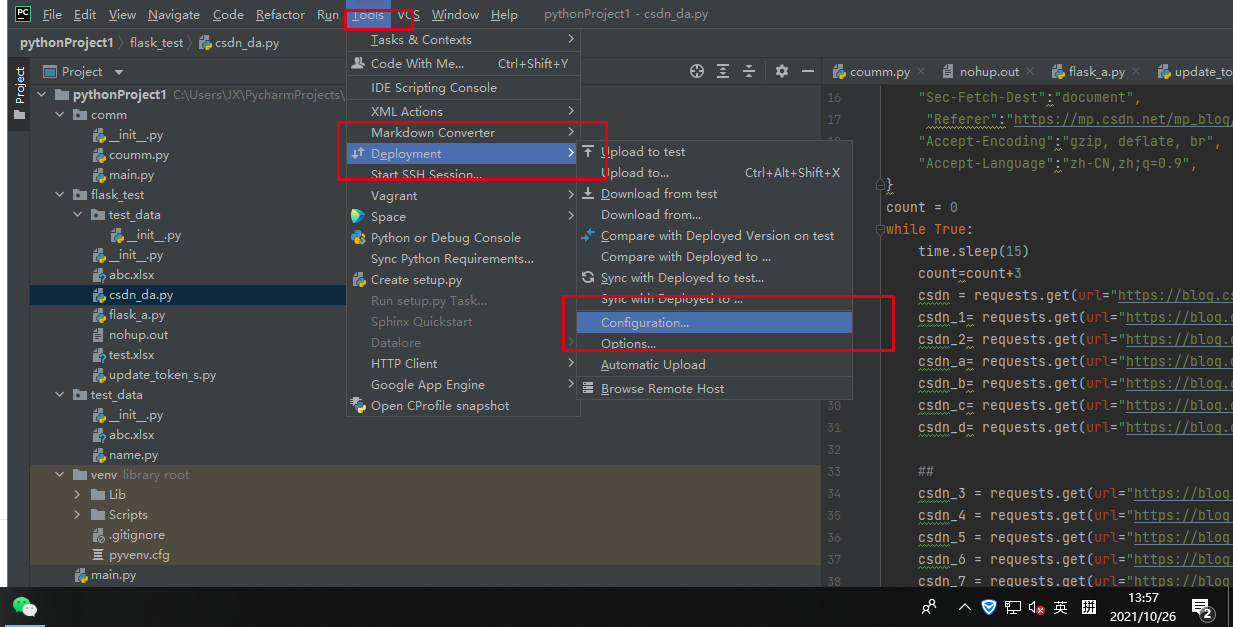Collapse the comm folder
1233x627 pixels.
[60, 114]
